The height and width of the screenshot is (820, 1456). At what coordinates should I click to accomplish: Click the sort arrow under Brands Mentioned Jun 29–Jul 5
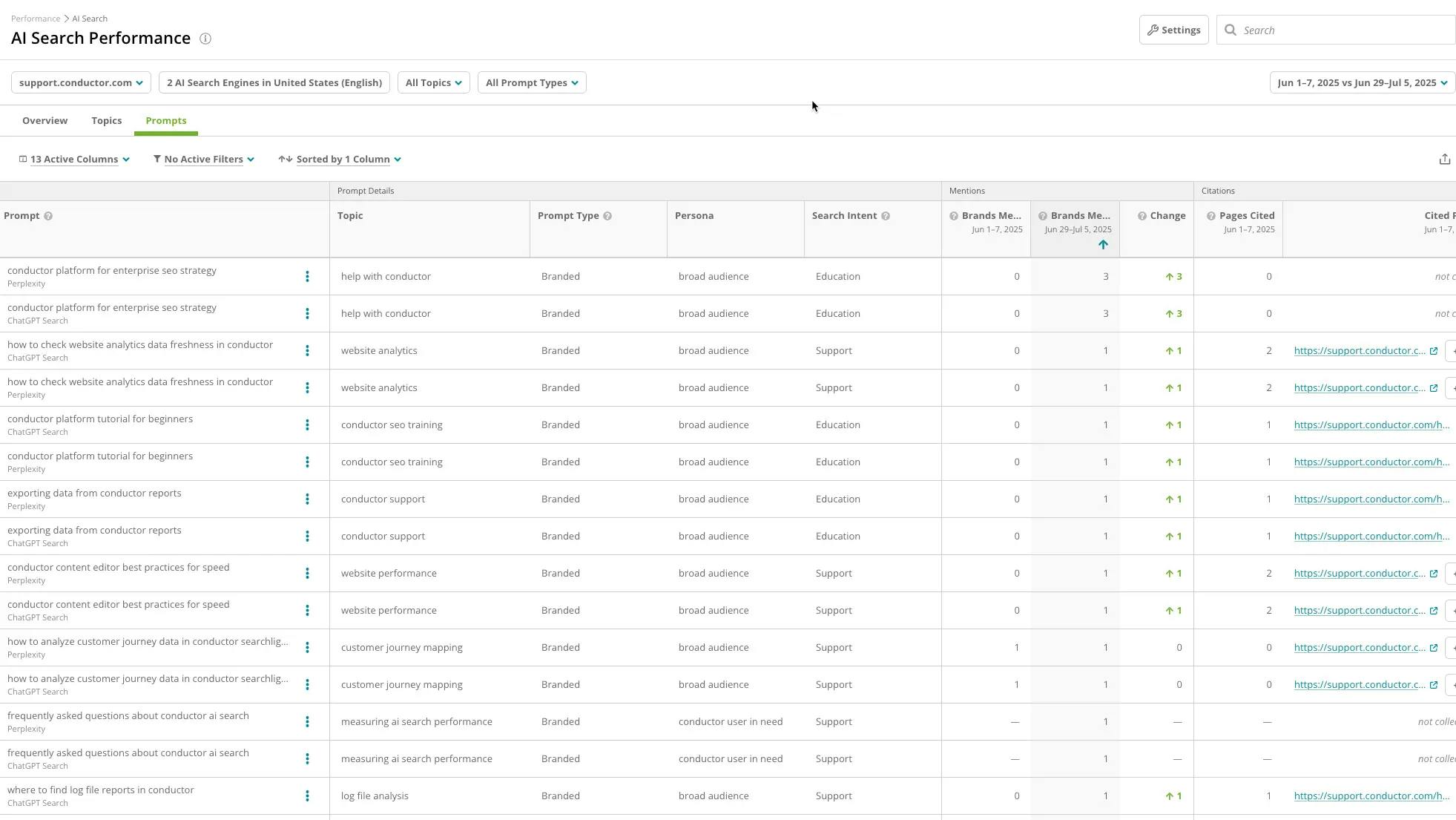coord(1103,245)
